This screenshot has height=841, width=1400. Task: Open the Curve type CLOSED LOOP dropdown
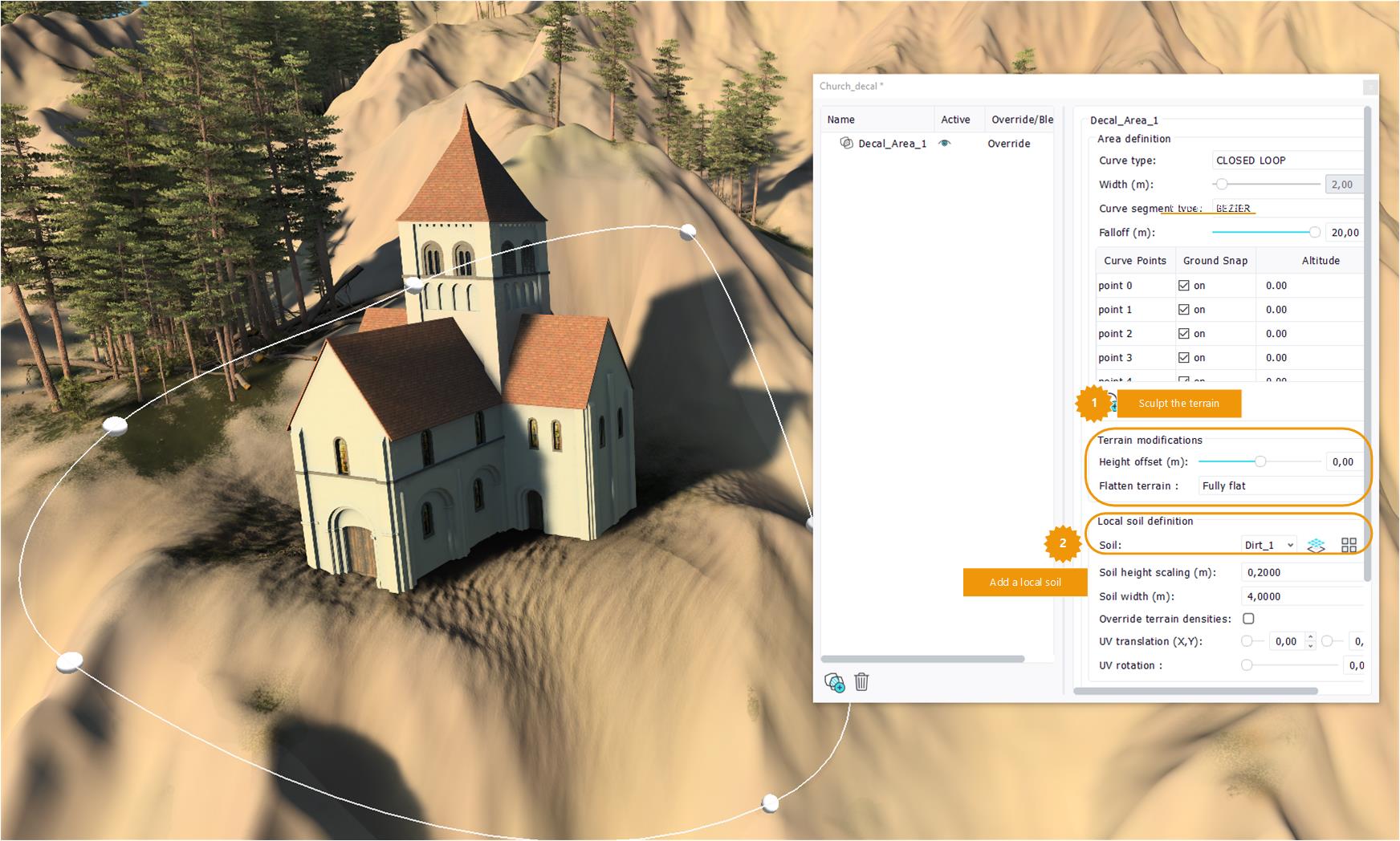pyautogui.click(x=1287, y=160)
